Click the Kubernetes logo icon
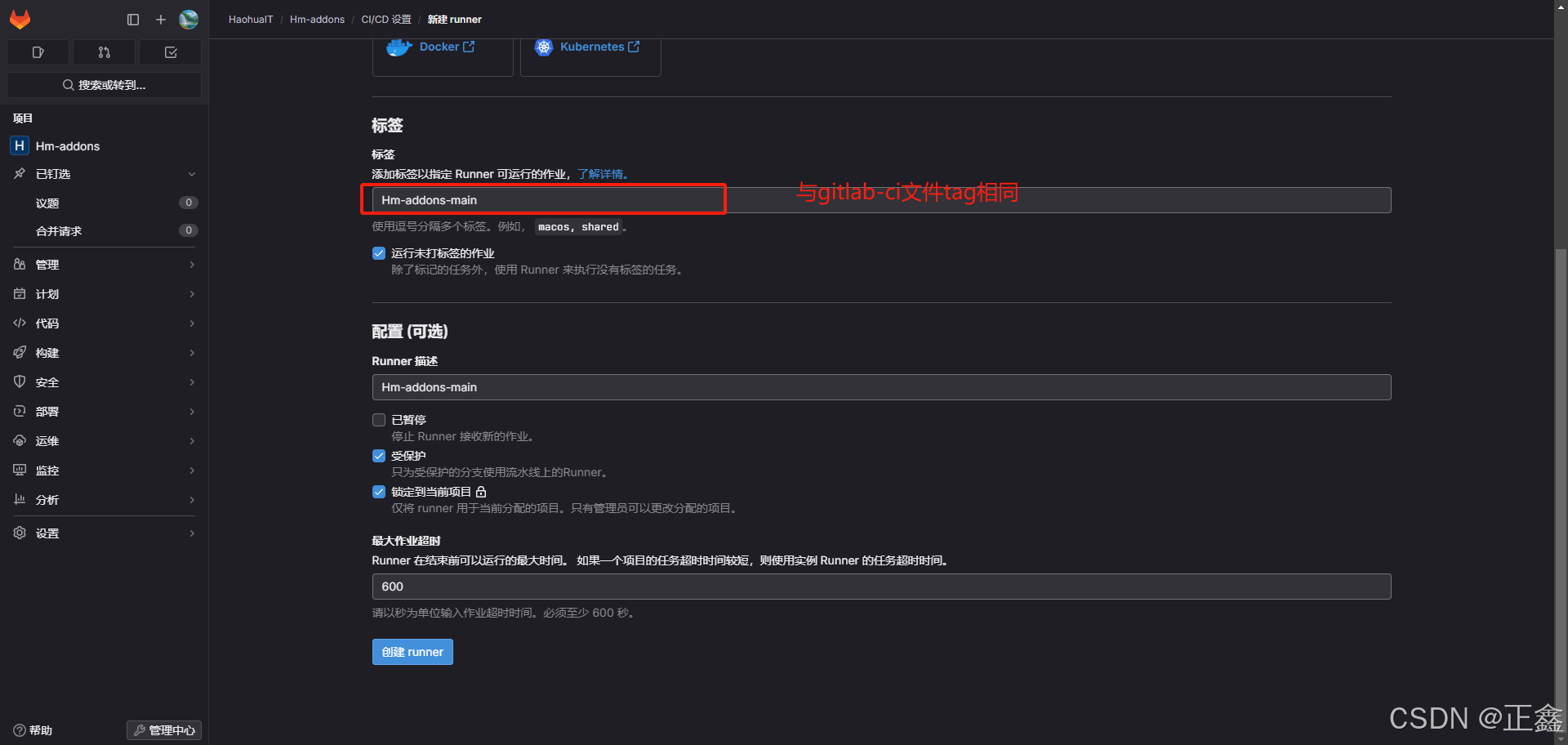The height and width of the screenshot is (745, 1568). tap(544, 47)
